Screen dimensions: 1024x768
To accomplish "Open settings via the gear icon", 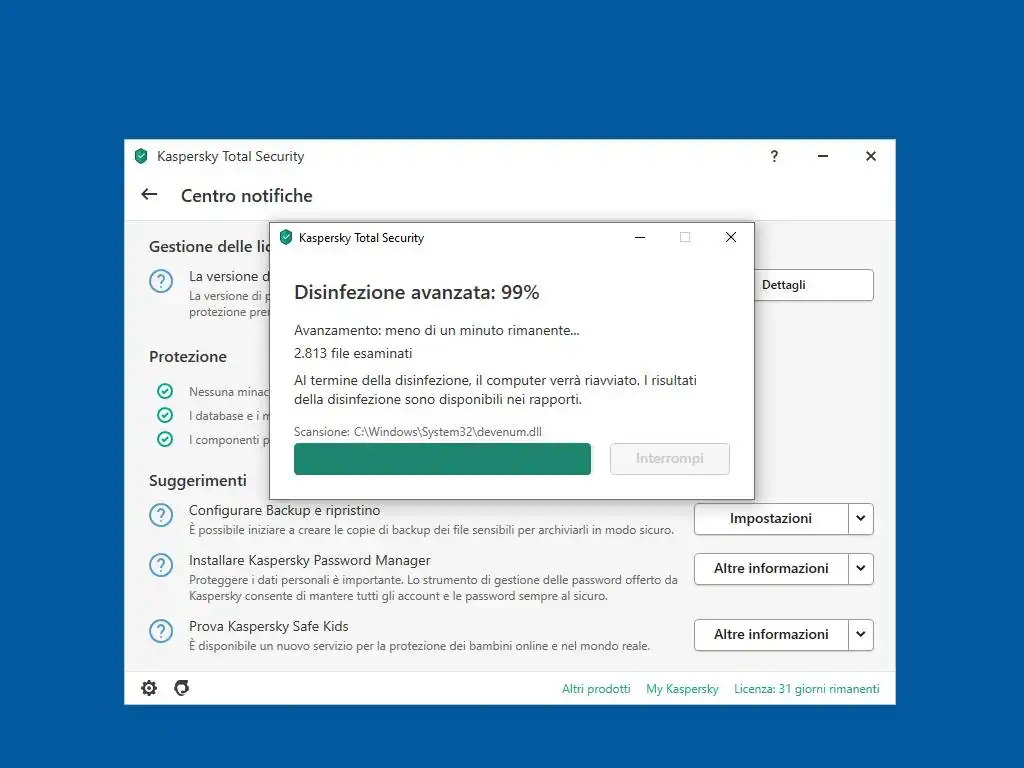I will [149, 688].
